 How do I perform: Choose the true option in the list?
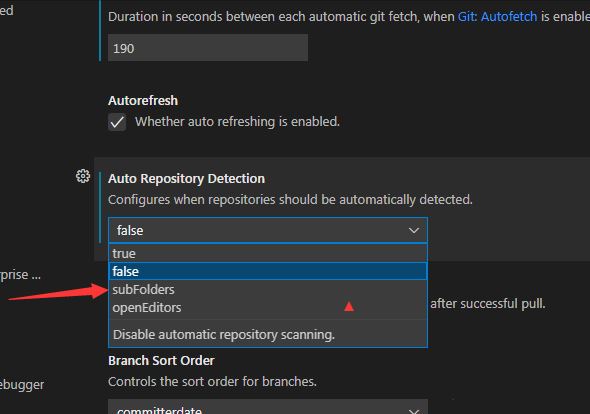tap(268, 253)
